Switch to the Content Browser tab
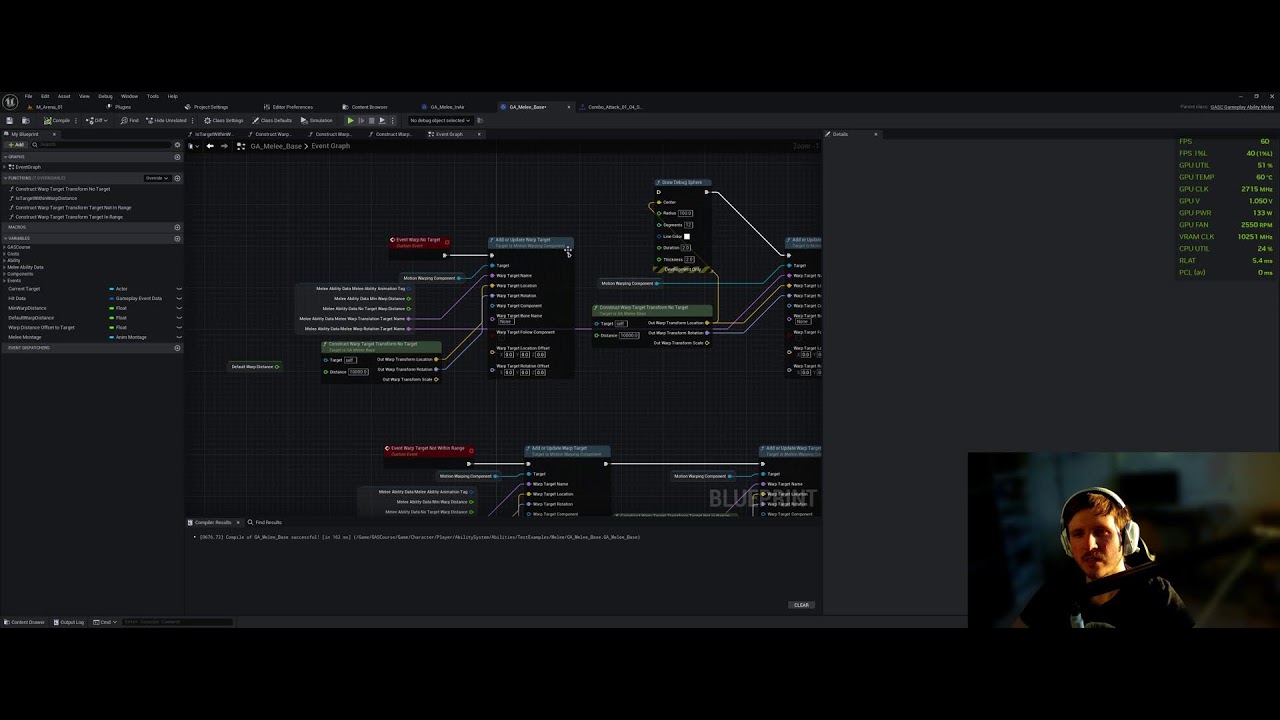The width and height of the screenshot is (1280, 720). (364, 107)
